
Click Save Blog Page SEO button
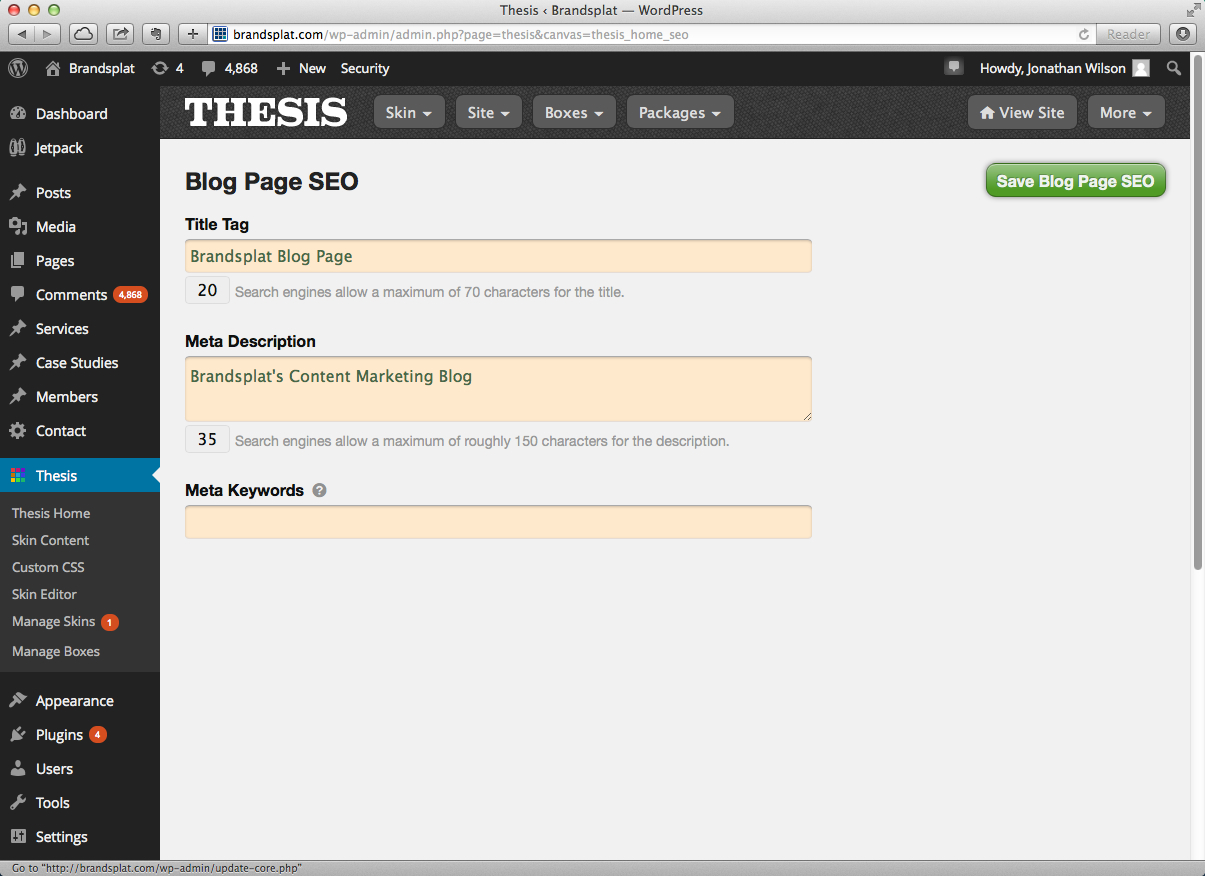(1076, 181)
